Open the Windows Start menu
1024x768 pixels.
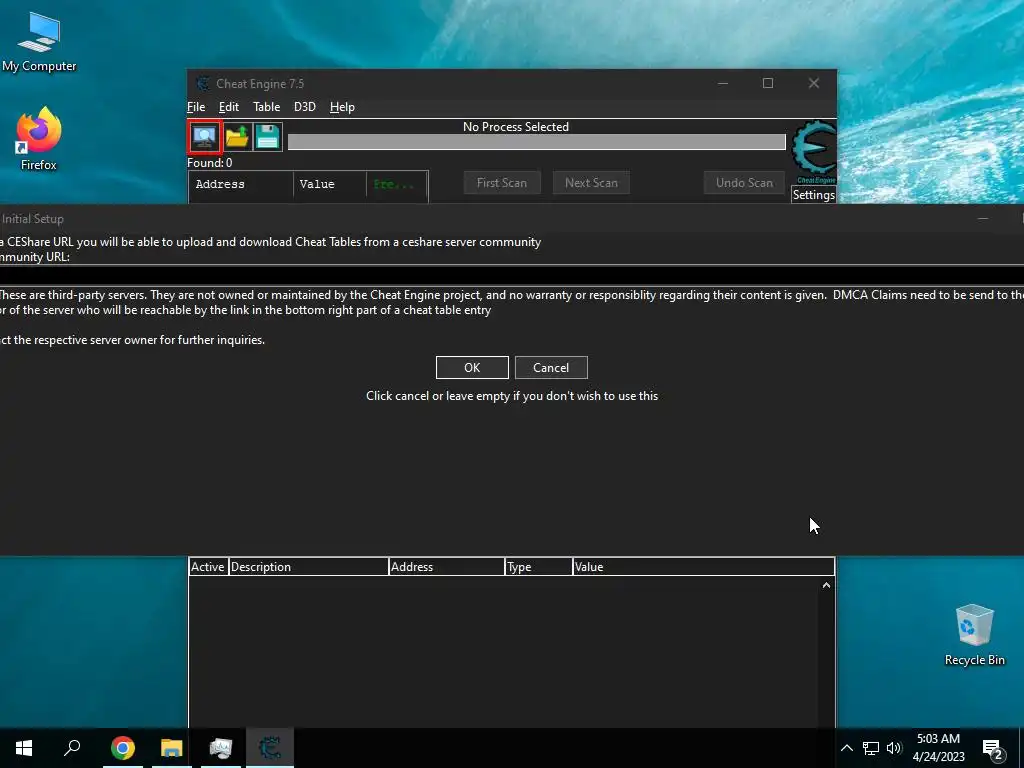(x=24, y=748)
